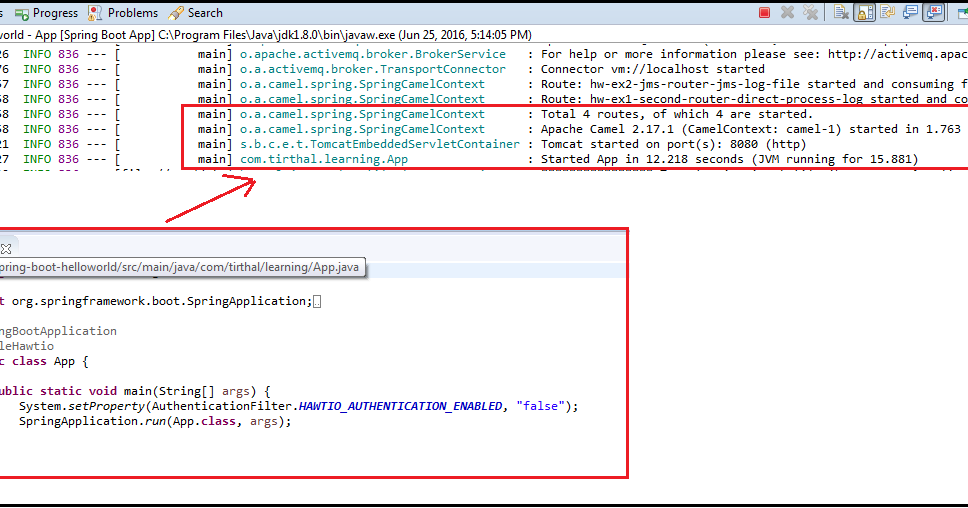968x508 pixels.
Task: Click the s.b.c.e.t.TomcatEmbeddedServletContainer logger name
Action: point(380,144)
